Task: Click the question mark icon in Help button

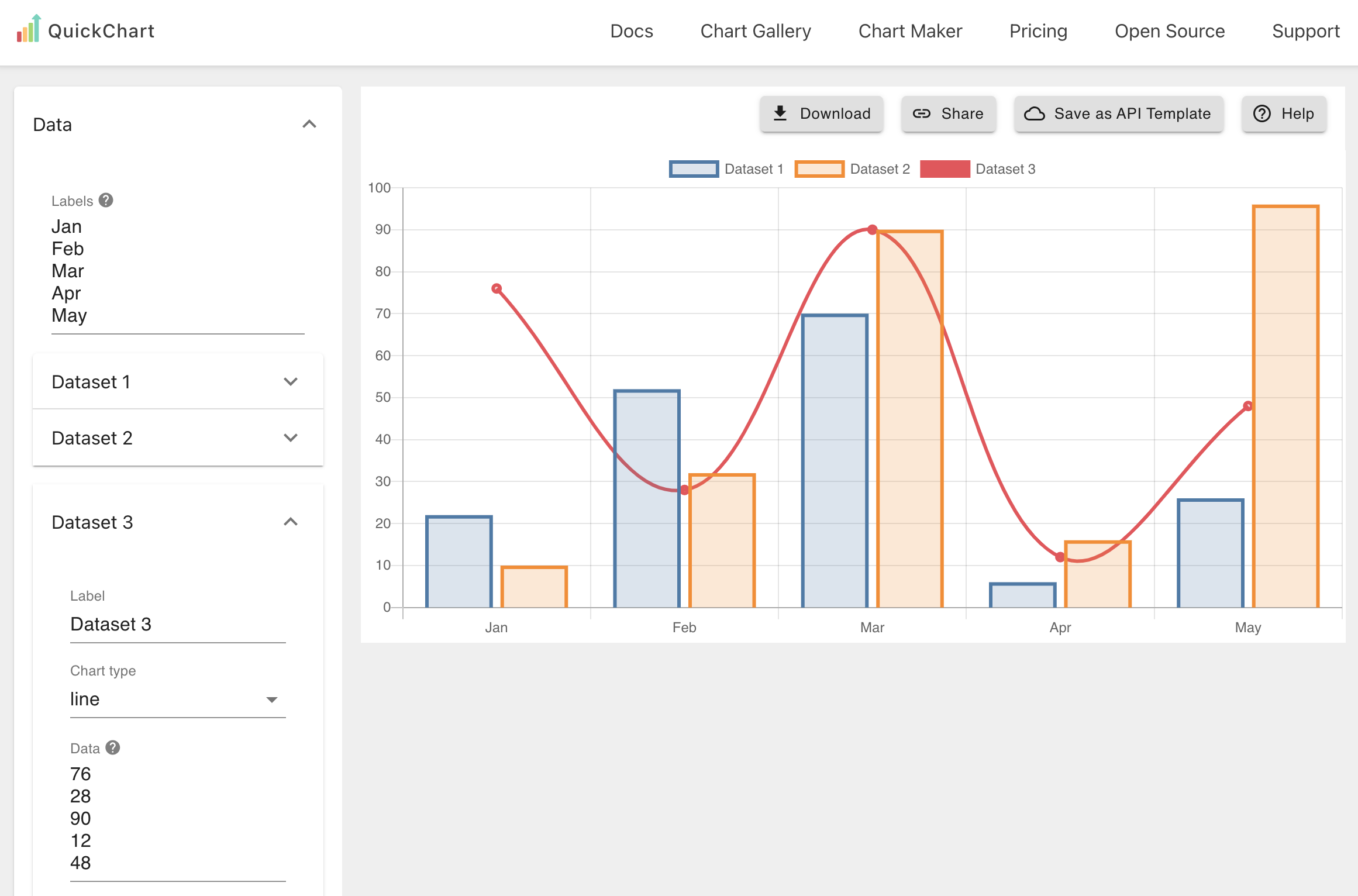Action: (x=1262, y=113)
